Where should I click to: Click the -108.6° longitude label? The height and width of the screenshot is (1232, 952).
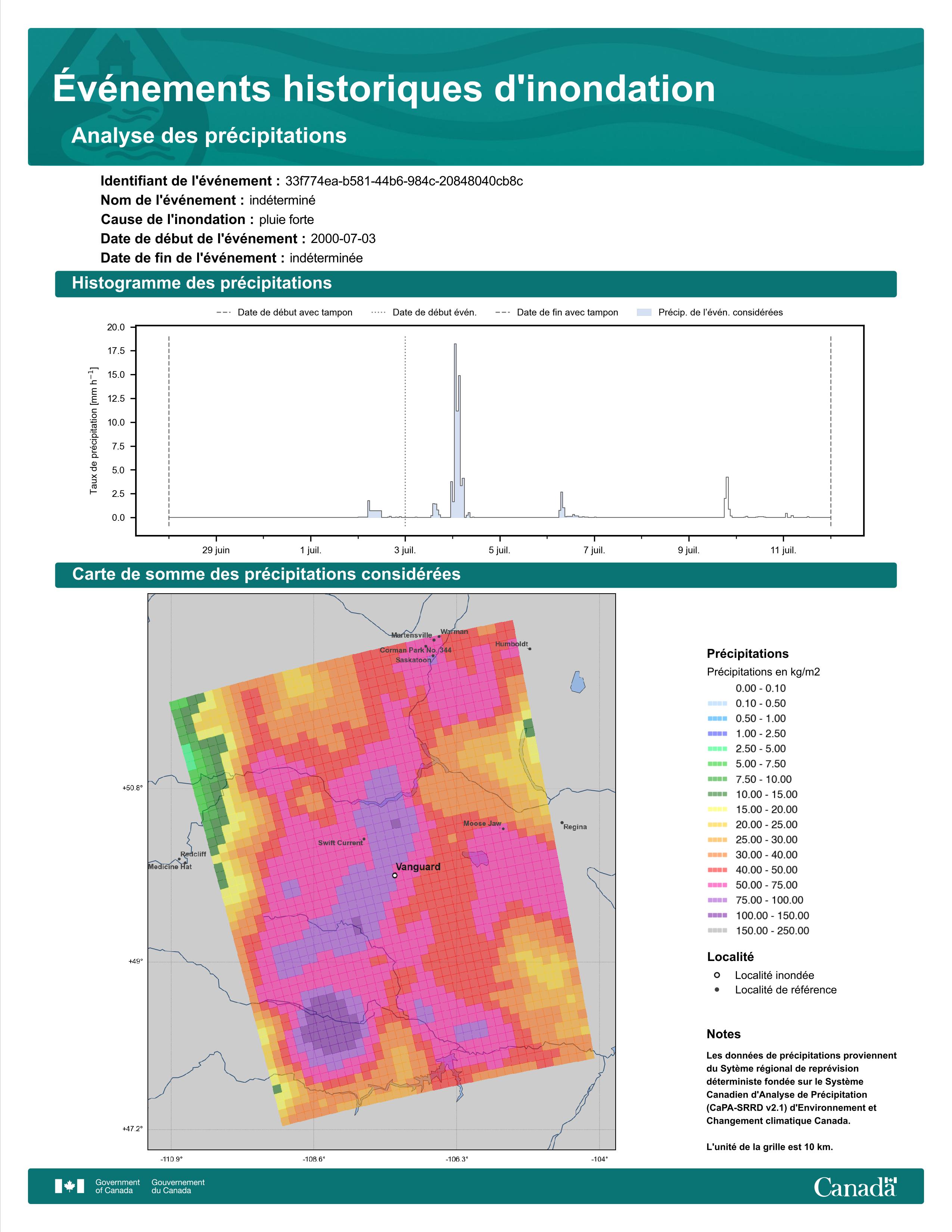314,1159
